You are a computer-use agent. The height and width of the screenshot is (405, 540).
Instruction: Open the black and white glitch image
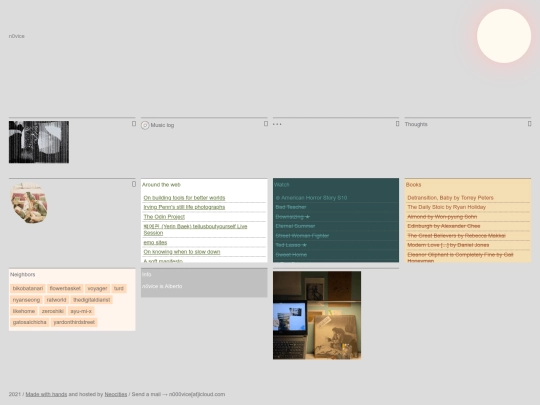(39, 142)
